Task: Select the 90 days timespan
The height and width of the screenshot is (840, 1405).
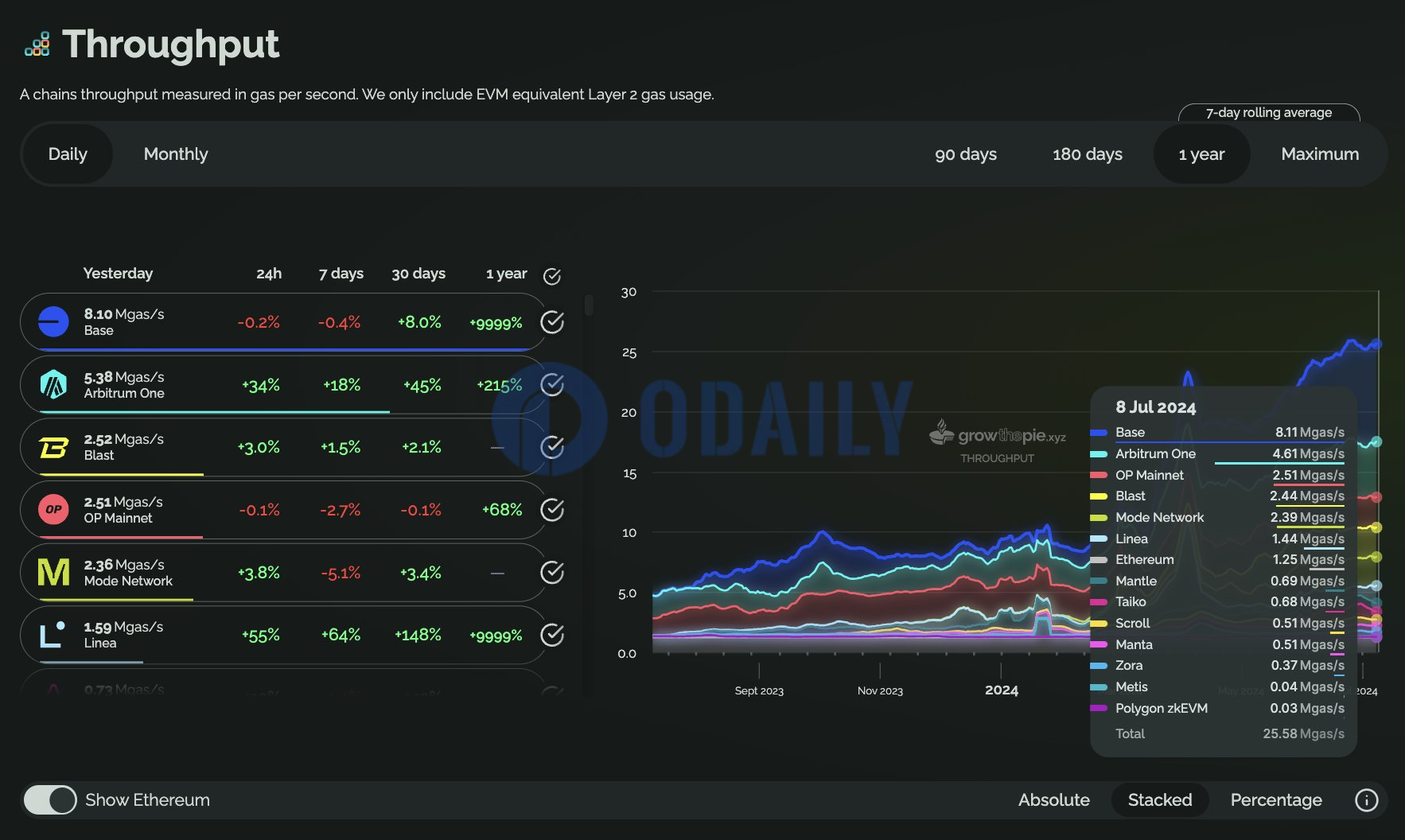Action: tap(966, 154)
